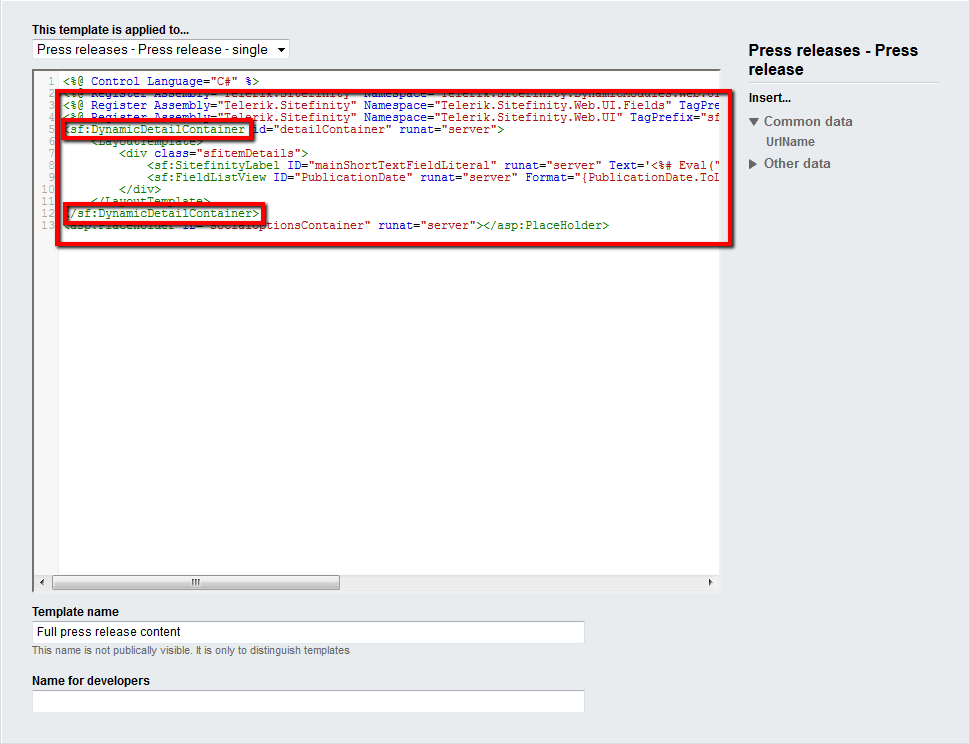Click the opening sf:DynamicDetailContainer tag
This screenshot has width=970, height=744.
click(156, 130)
